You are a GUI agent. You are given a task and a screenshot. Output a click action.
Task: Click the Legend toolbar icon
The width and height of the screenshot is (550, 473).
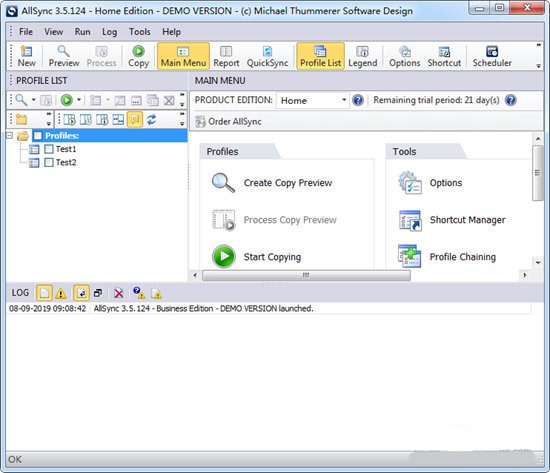(363, 56)
